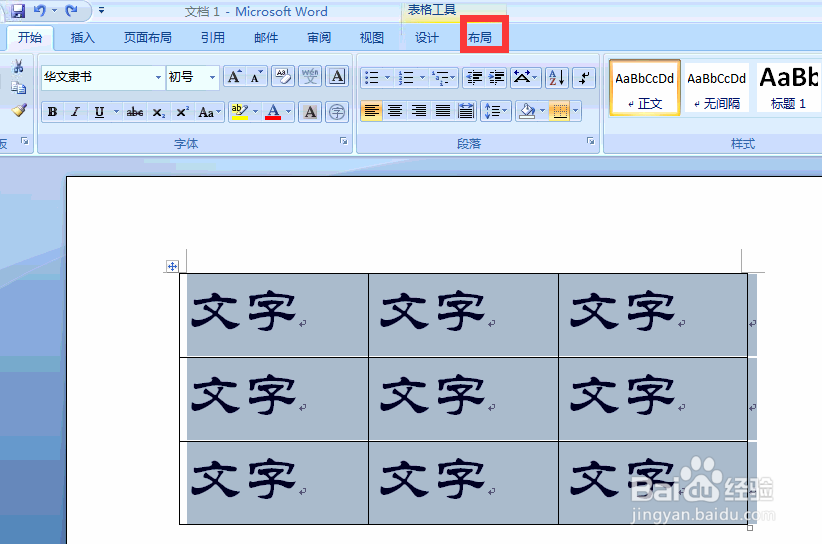This screenshot has width=822, height=544.
Task: Open the quick access toolbar customize arrow
Action: click(101, 10)
